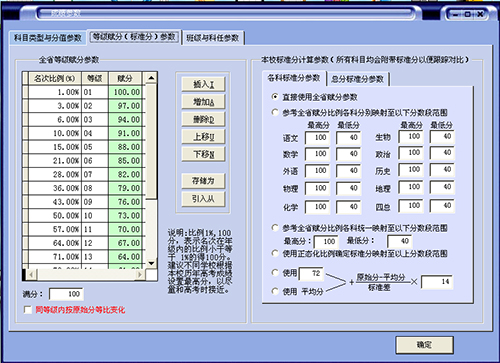
Task: Select 使用正态化比例确定标准分 radio option
Action: (x=275, y=253)
